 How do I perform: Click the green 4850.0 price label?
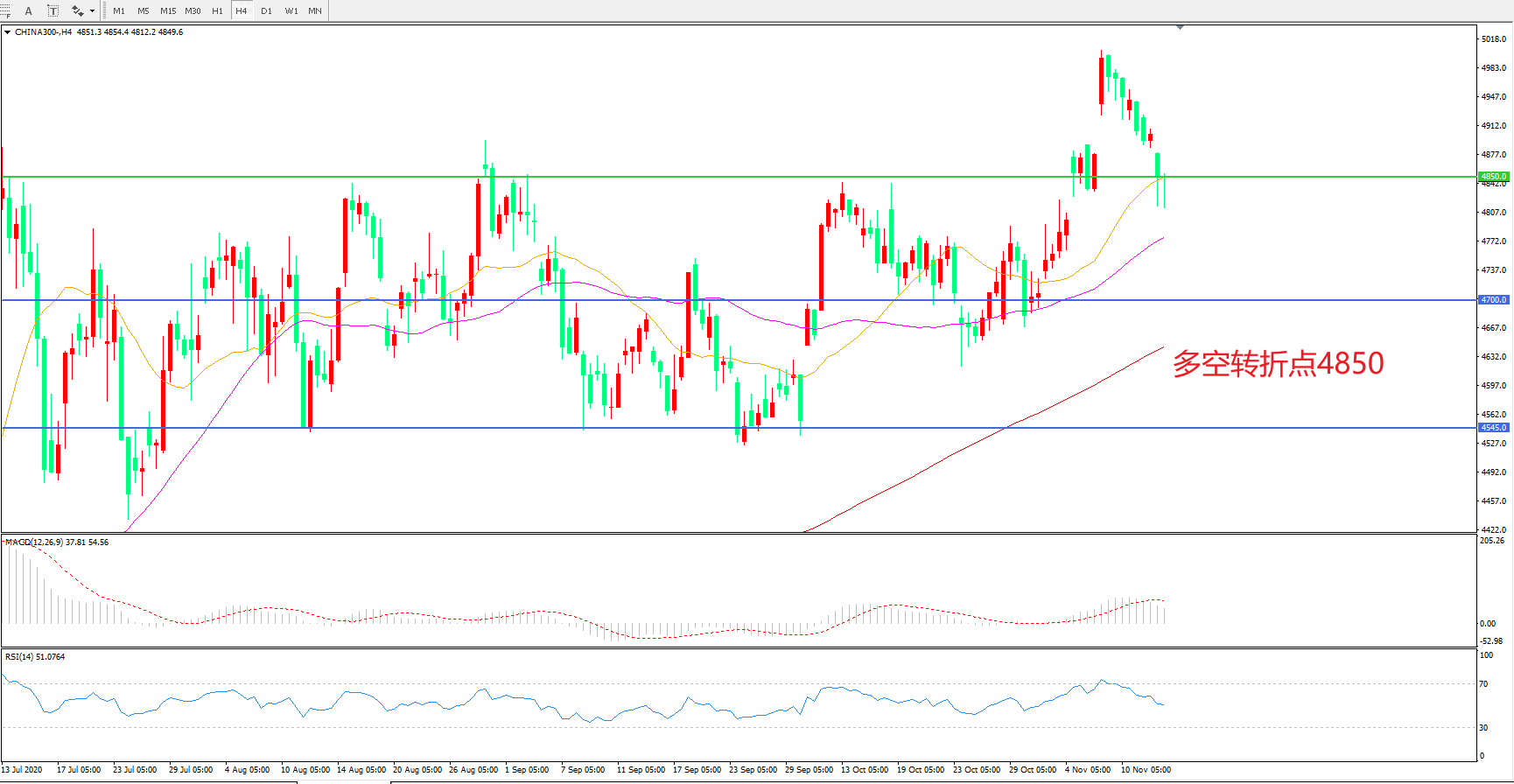(x=1494, y=177)
